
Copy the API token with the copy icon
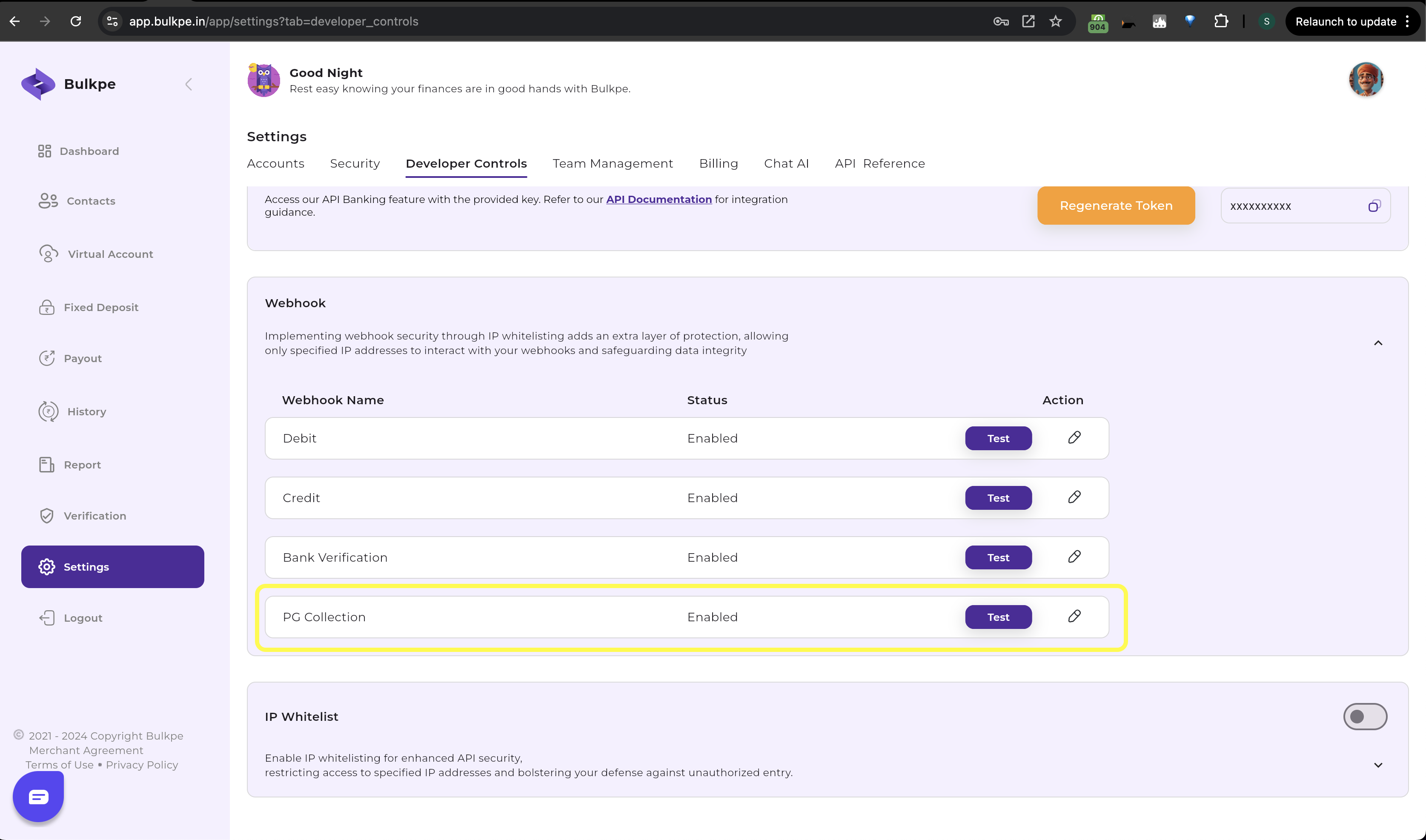(x=1374, y=206)
